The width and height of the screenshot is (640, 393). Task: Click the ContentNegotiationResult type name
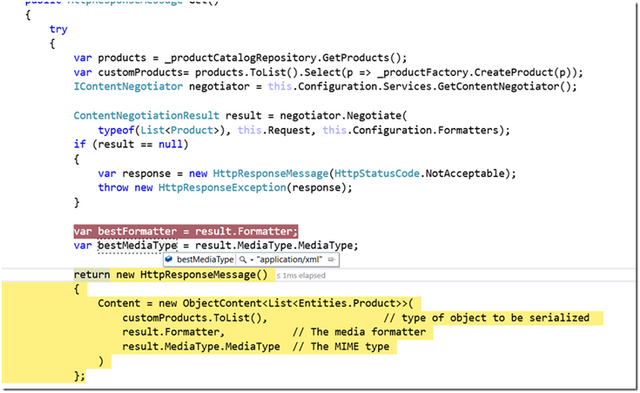146,115
